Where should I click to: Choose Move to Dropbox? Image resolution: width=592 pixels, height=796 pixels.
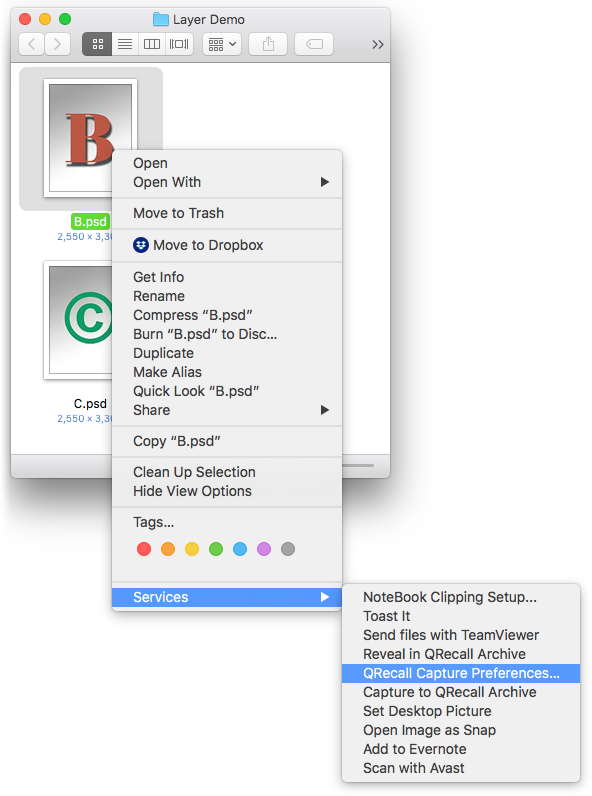coord(226,245)
